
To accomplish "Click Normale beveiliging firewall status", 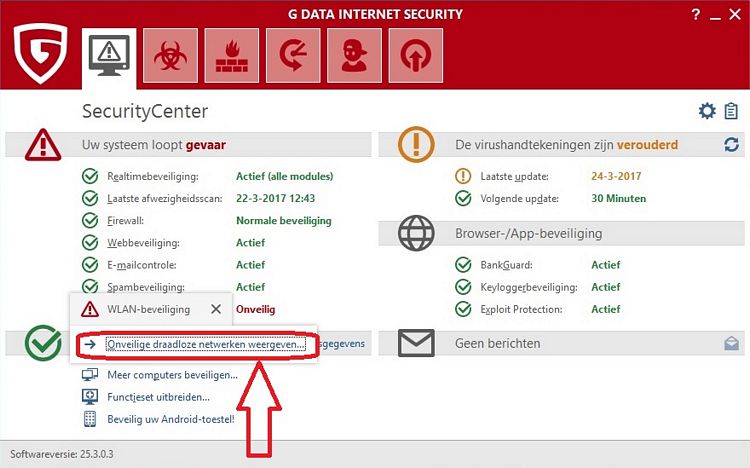I will 284,221.
